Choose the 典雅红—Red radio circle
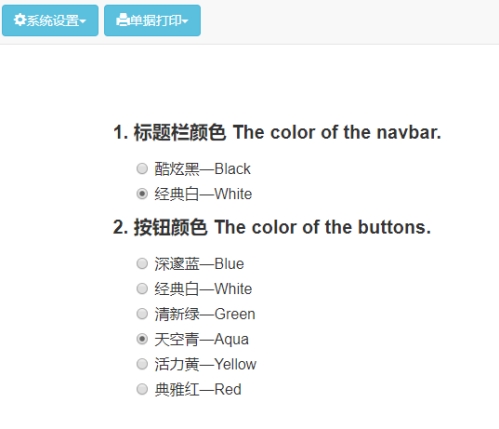499x429 pixels. [142, 389]
